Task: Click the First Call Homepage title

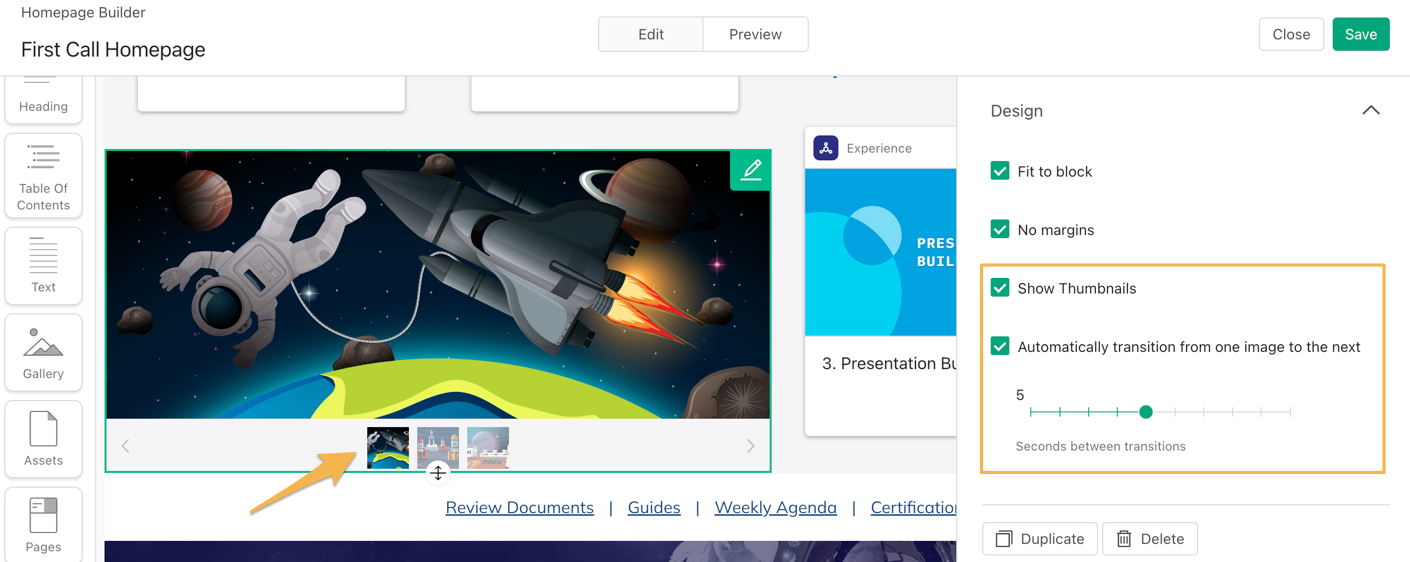Action: (x=113, y=49)
